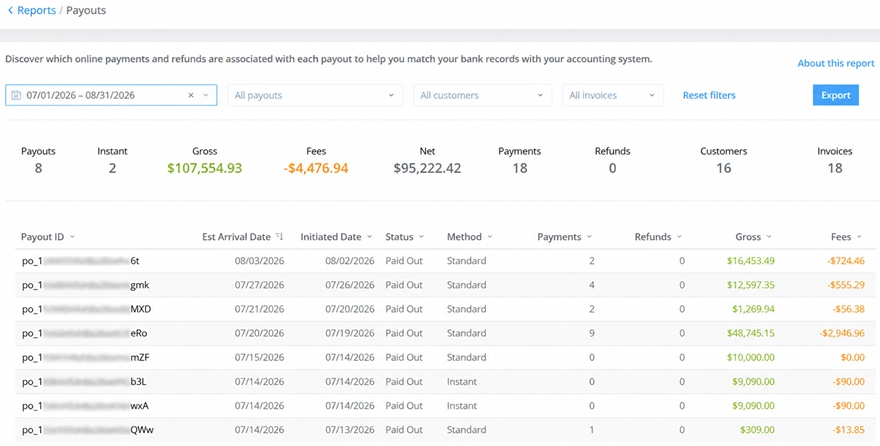The image size is (880, 446).
Task: Click the $16,453.49 gross amount cell
Action: 751,261
